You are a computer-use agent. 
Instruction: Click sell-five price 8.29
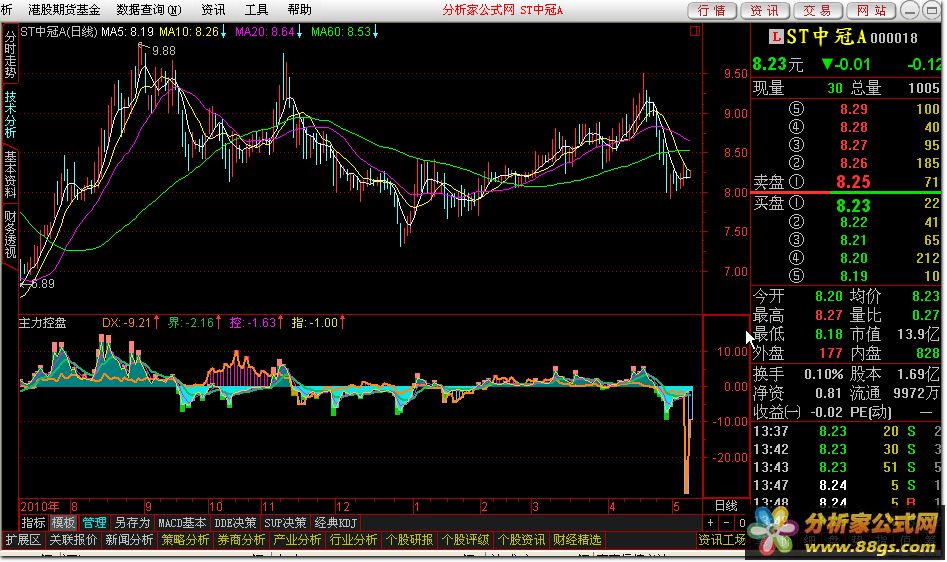pos(853,109)
